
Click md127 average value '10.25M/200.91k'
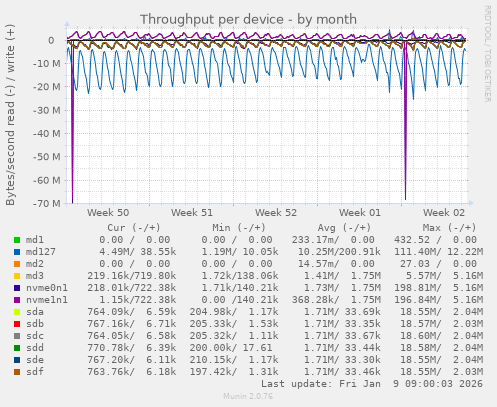339,252
